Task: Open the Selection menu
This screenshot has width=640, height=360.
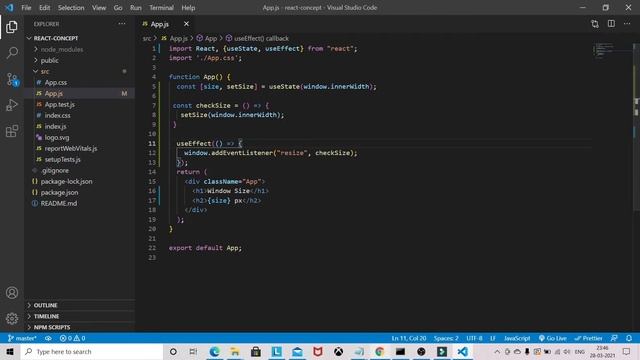Action: point(71,8)
